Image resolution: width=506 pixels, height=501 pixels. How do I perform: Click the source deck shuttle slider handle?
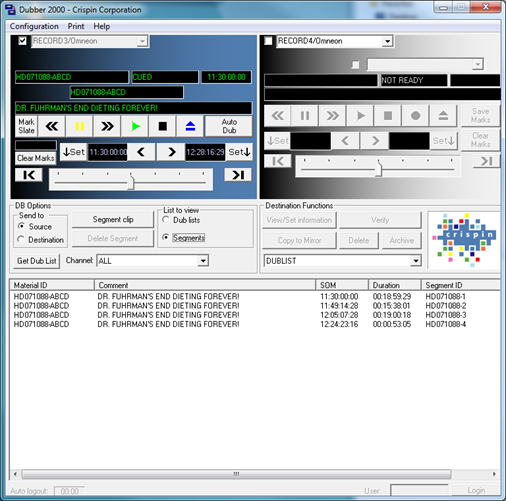tap(131, 182)
